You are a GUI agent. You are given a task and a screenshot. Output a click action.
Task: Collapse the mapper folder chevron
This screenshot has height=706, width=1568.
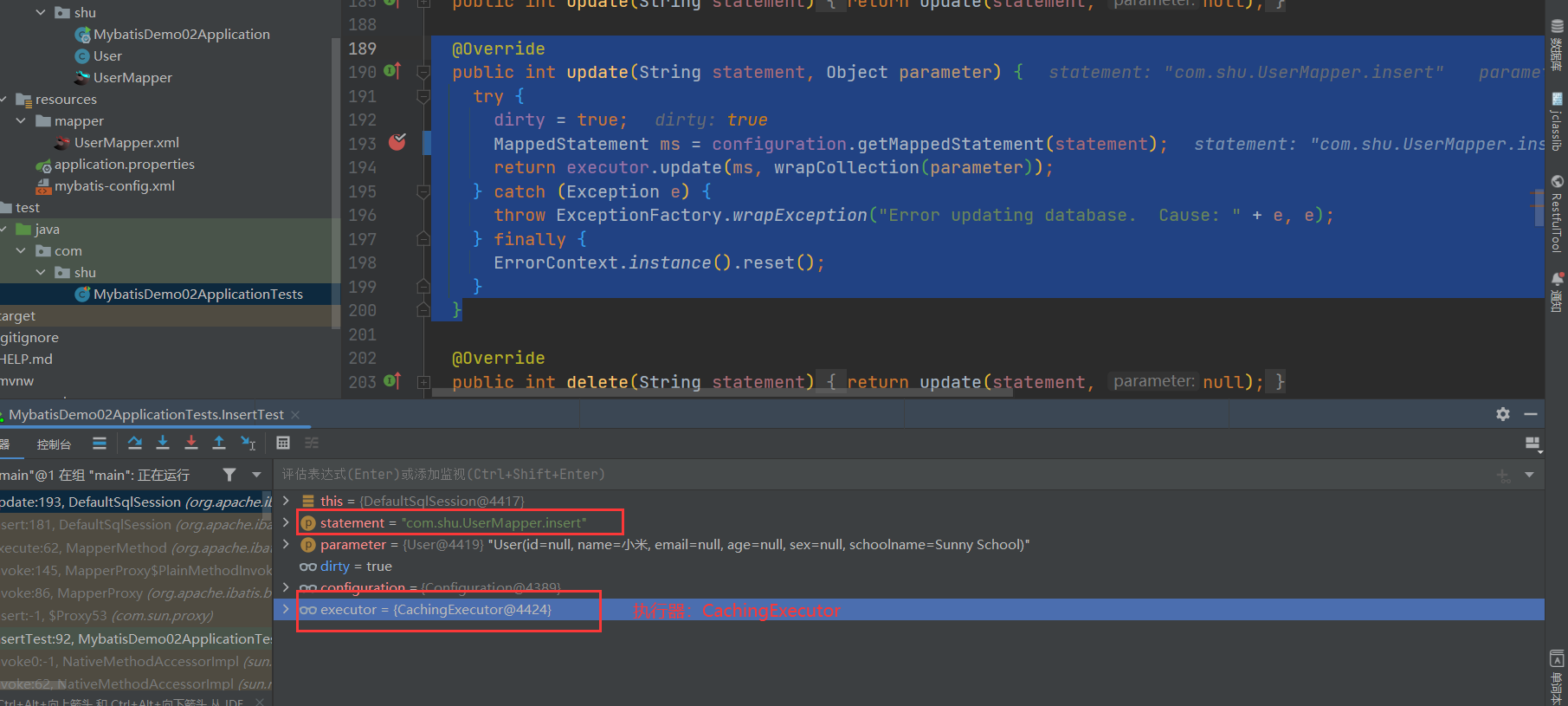point(21,120)
